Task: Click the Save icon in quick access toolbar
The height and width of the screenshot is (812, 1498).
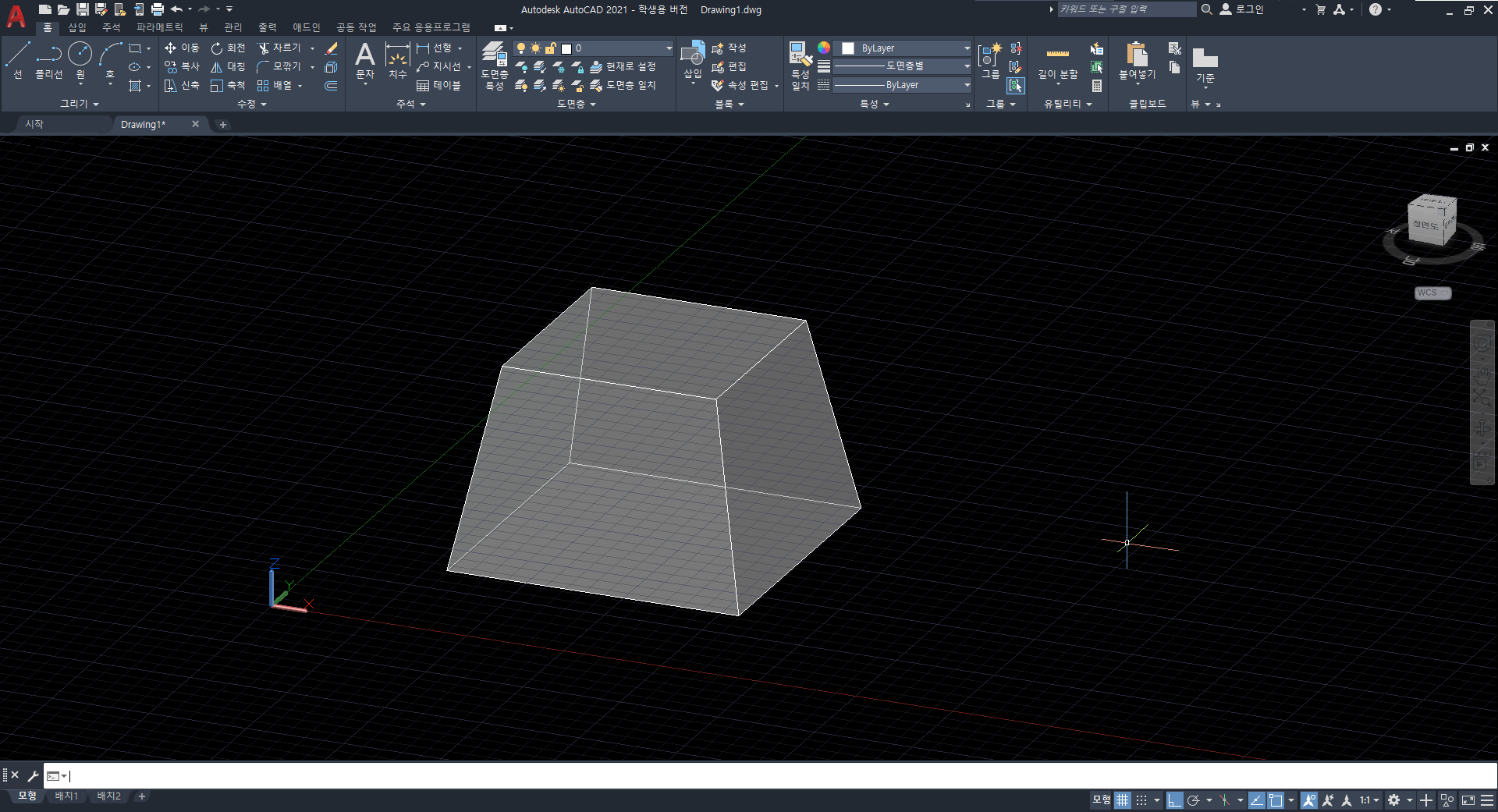Action: point(82,9)
